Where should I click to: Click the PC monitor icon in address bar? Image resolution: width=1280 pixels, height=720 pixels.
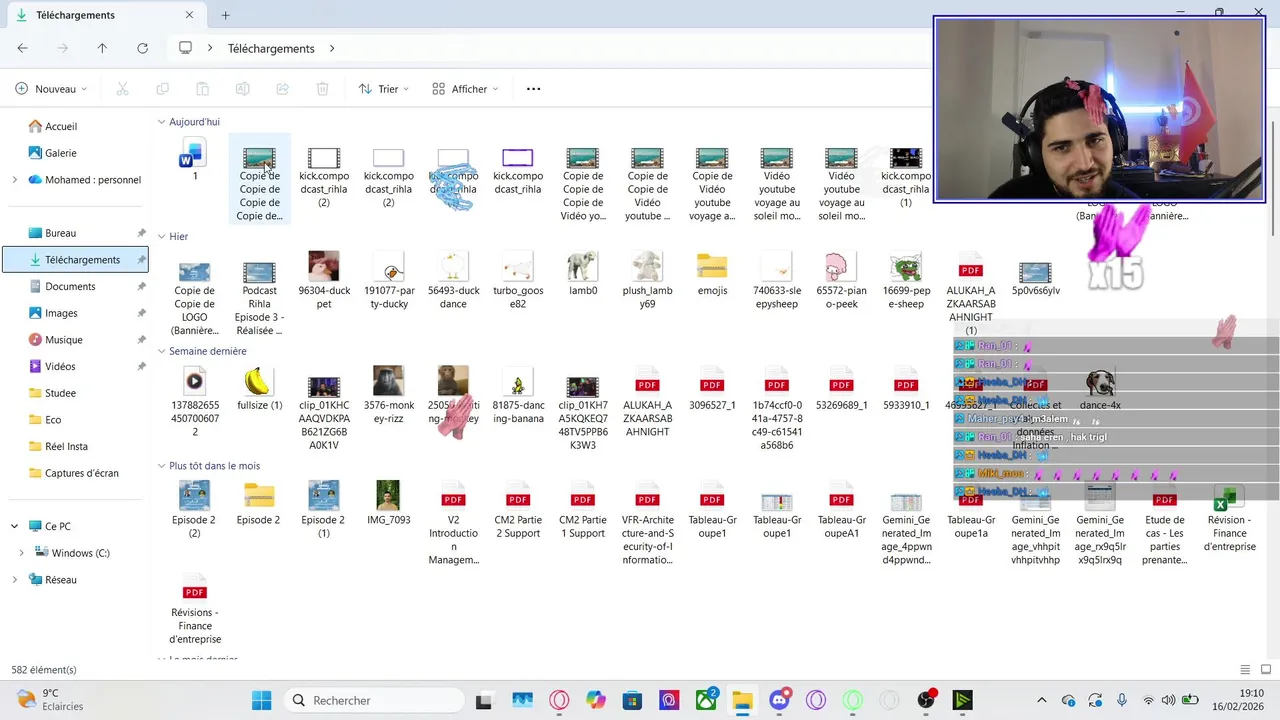(x=185, y=48)
